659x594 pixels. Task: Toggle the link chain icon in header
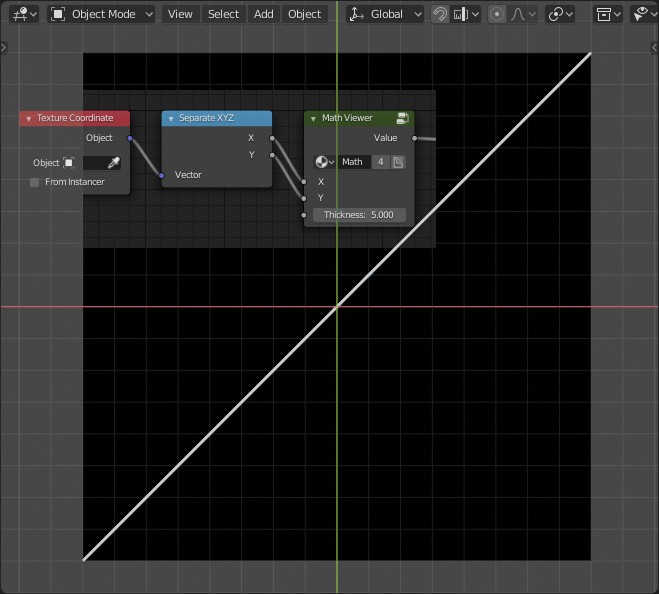pyautogui.click(x=558, y=14)
